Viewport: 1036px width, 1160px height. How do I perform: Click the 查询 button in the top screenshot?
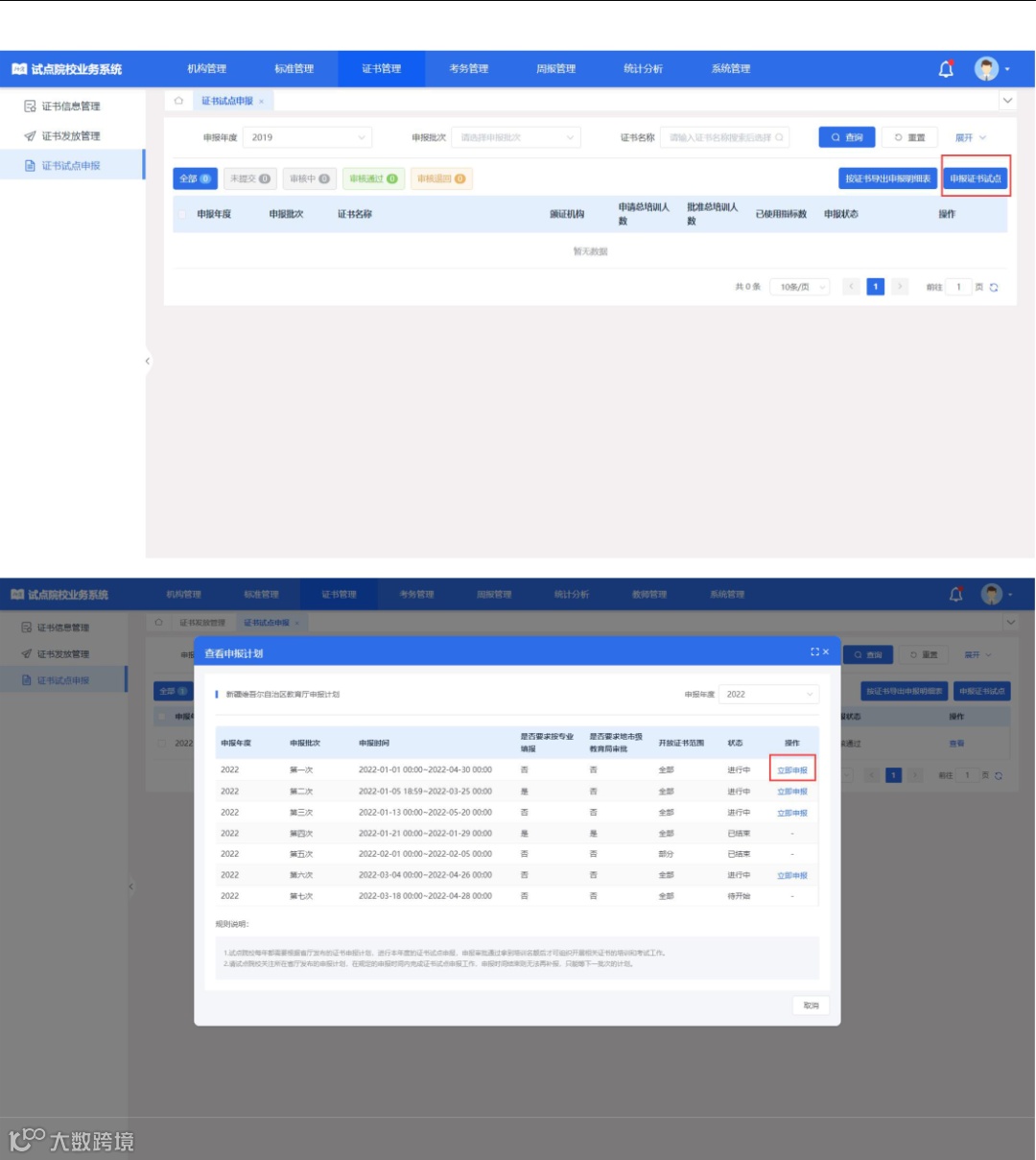(x=847, y=138)
